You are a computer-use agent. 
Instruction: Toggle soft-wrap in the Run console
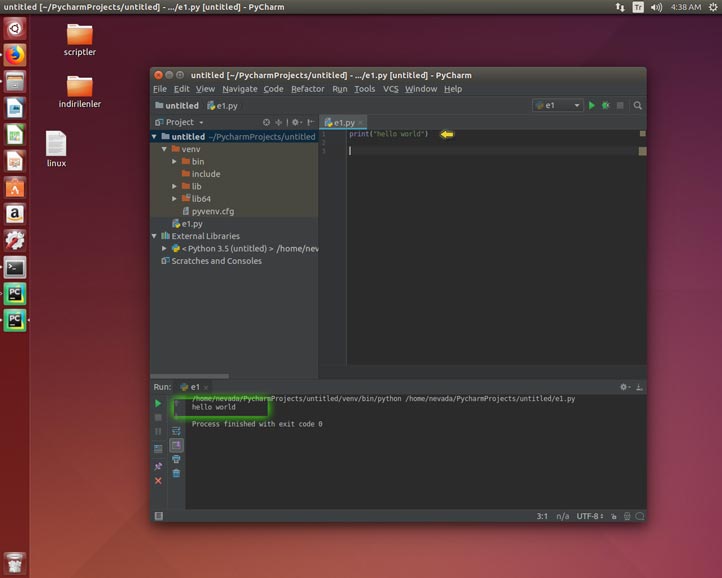pyautogui.click(x=176, y=431)
